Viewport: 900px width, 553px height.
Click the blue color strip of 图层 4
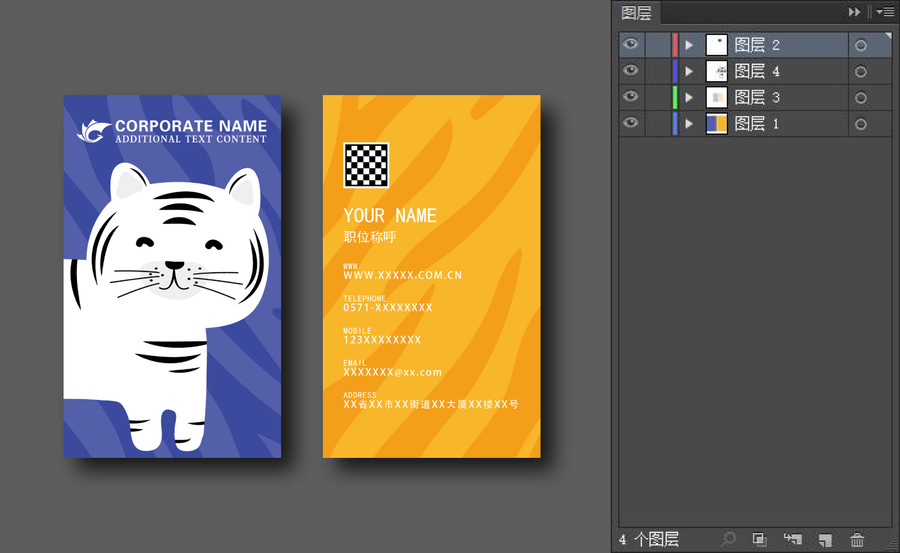point(675,71)
